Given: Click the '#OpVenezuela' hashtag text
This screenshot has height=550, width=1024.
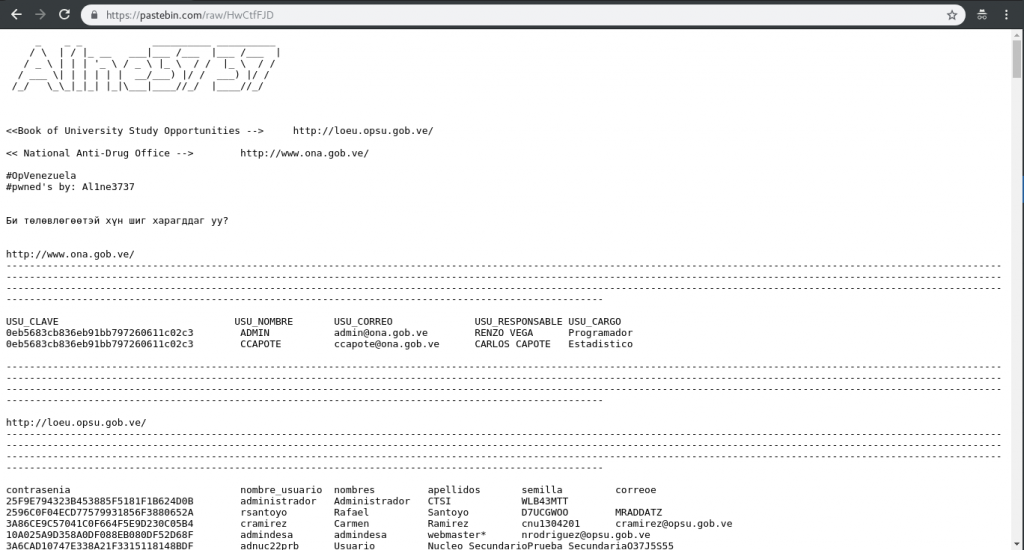Looking at the screenshot, I should pos(41,176).
